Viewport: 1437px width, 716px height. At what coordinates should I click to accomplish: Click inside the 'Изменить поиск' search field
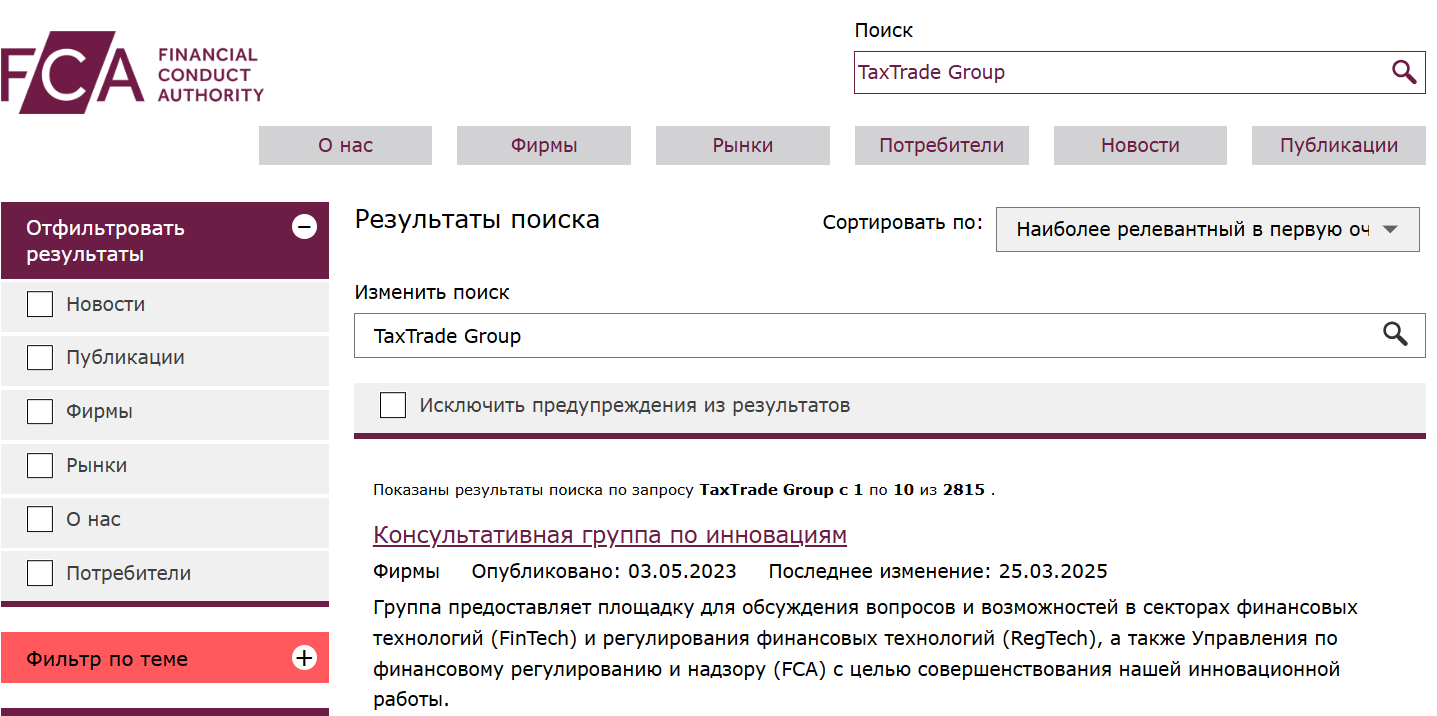700,335
